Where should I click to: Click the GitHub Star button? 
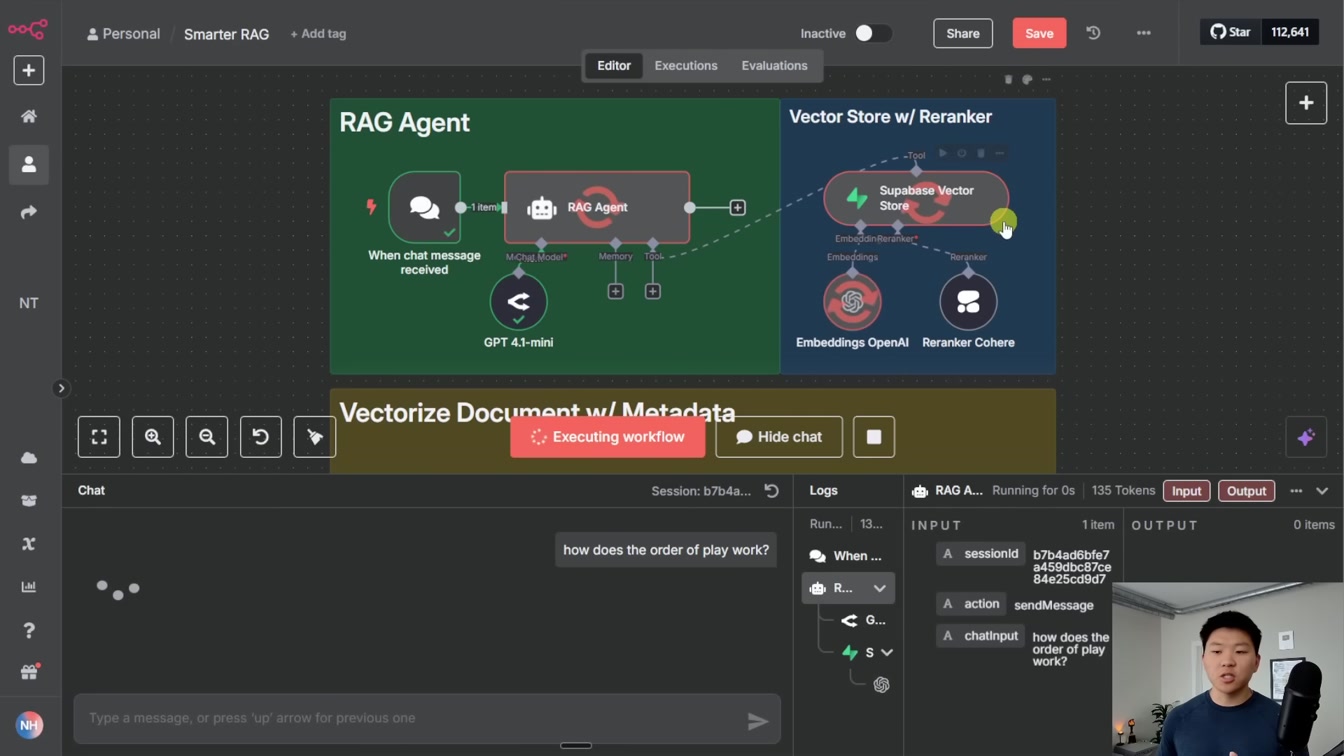[1230, 32]
